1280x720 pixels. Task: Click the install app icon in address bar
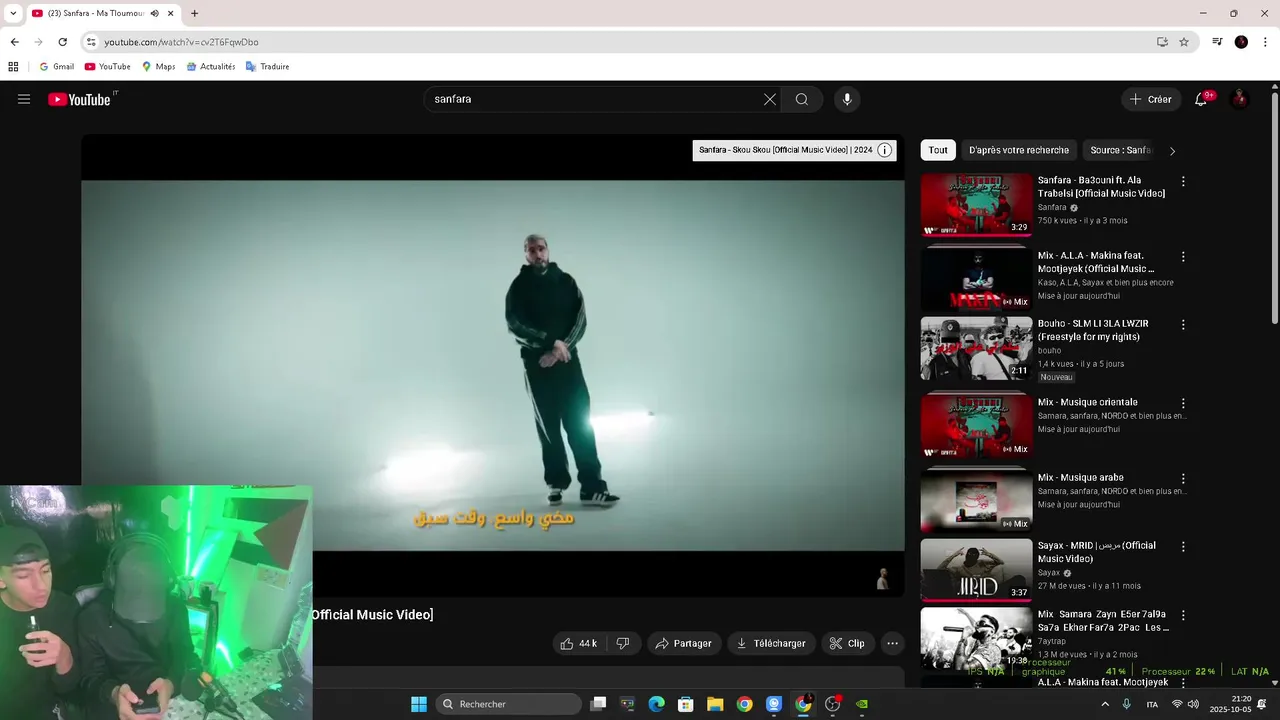tap(1162, 42)
